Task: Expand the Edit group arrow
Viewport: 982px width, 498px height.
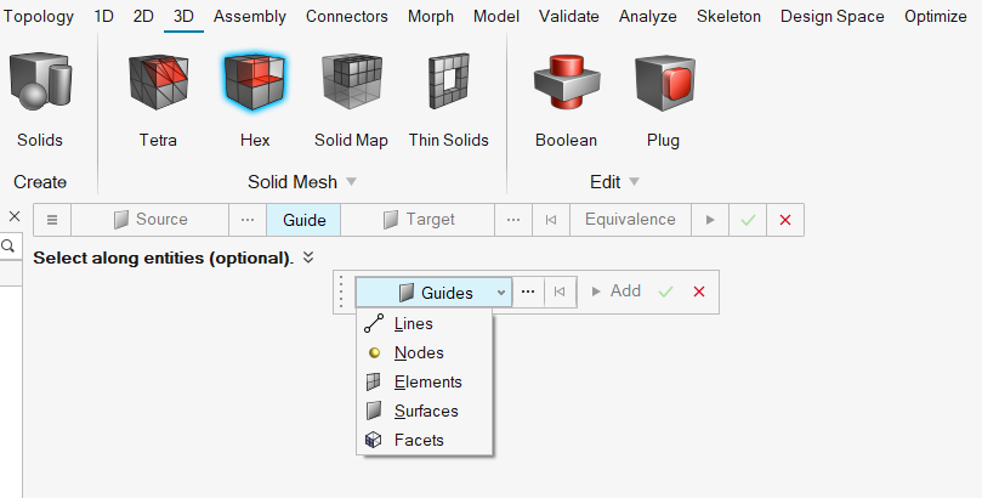Action: coord(634,182)
